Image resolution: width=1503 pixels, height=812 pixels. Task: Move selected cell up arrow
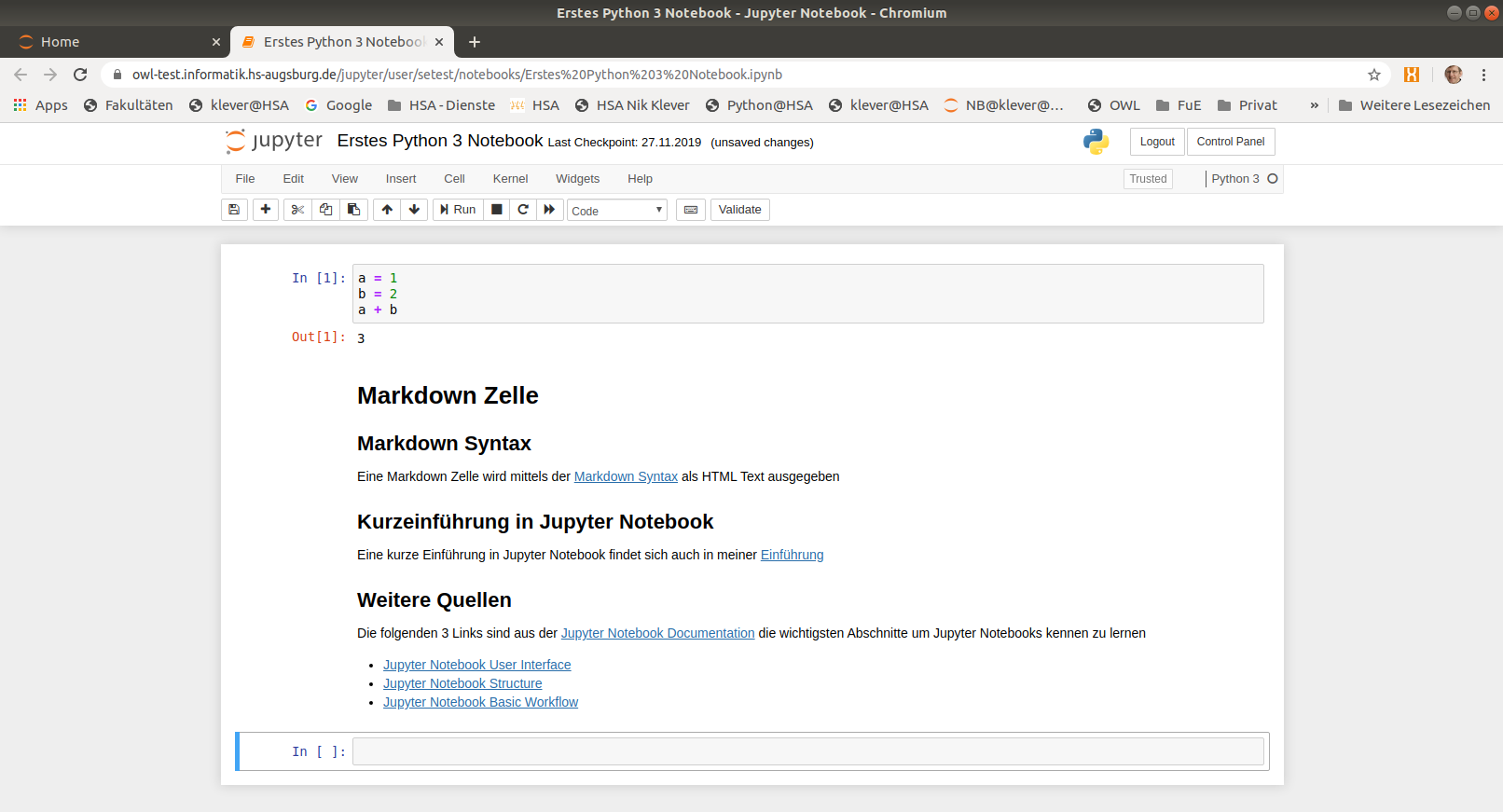pyautogui.click(x=387, y=210)
